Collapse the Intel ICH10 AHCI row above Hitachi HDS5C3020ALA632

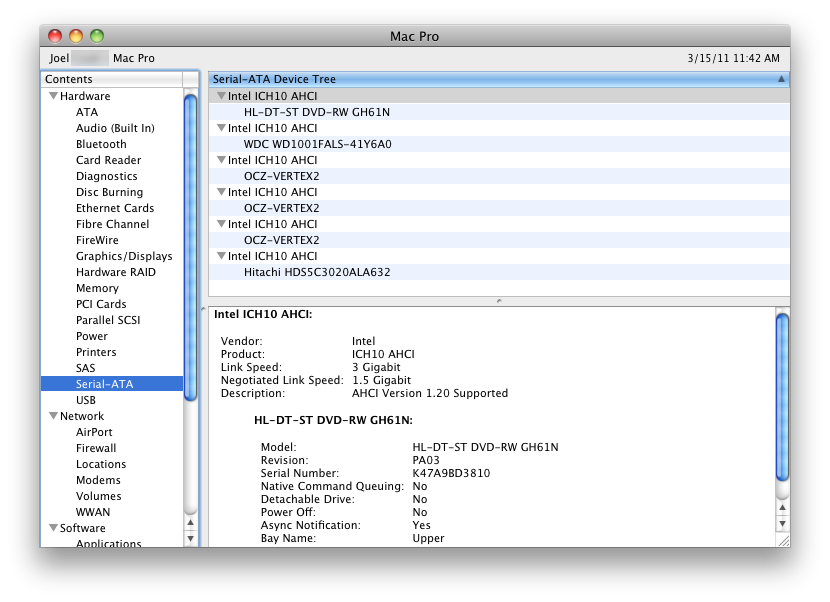(221, 256)
